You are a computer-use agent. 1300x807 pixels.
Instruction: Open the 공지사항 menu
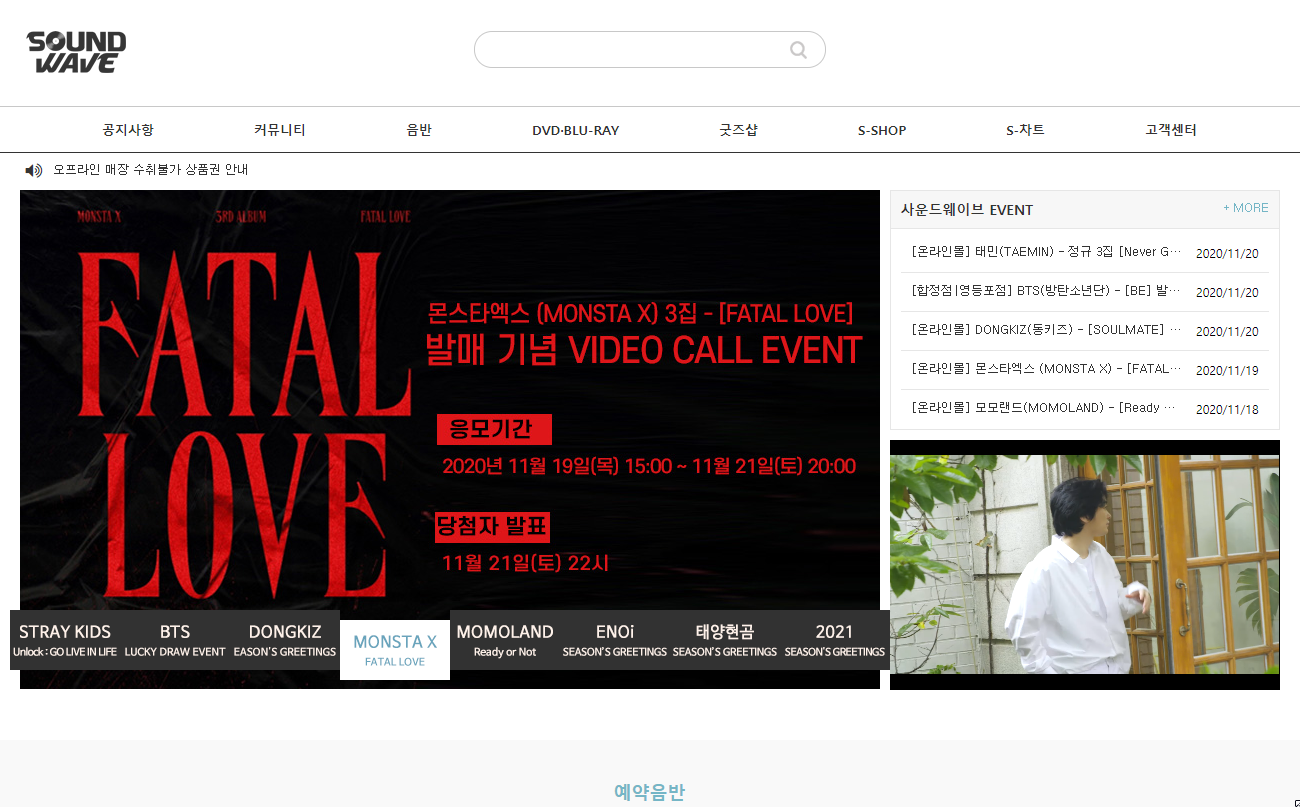pyautogui.click(x=128, y=130)
